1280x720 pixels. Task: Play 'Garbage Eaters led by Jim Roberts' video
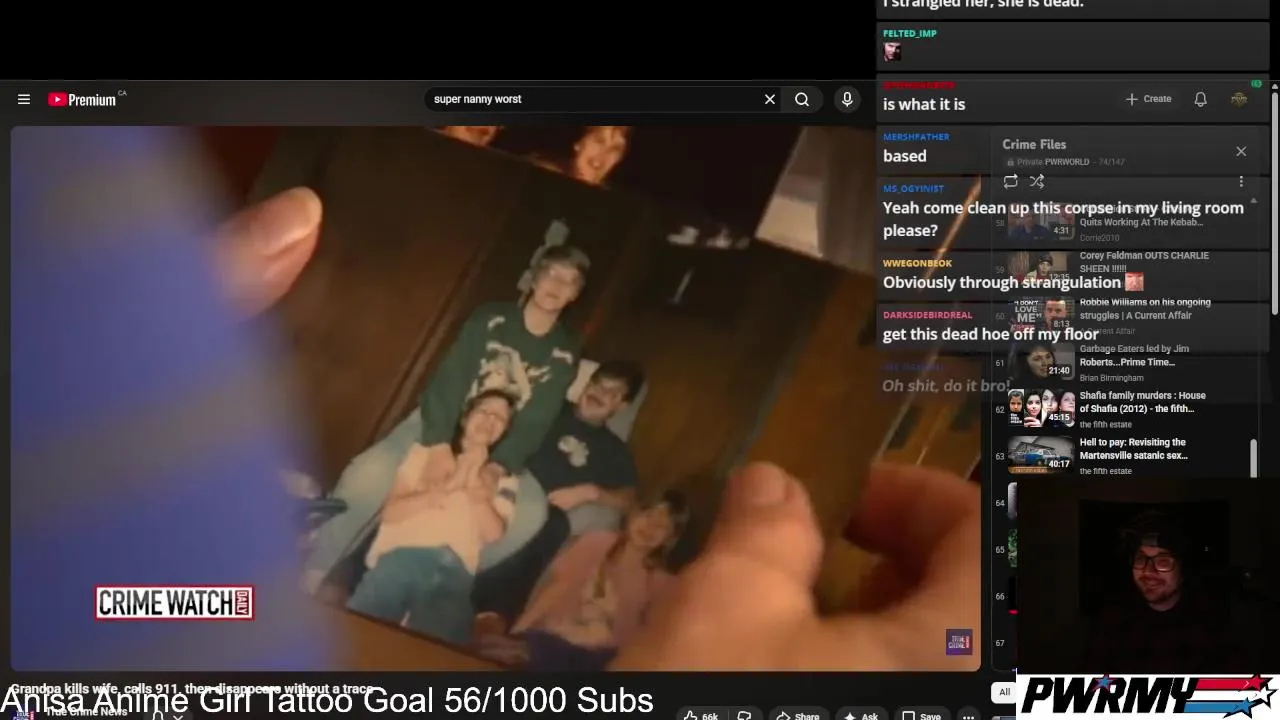coord(1134,355)
